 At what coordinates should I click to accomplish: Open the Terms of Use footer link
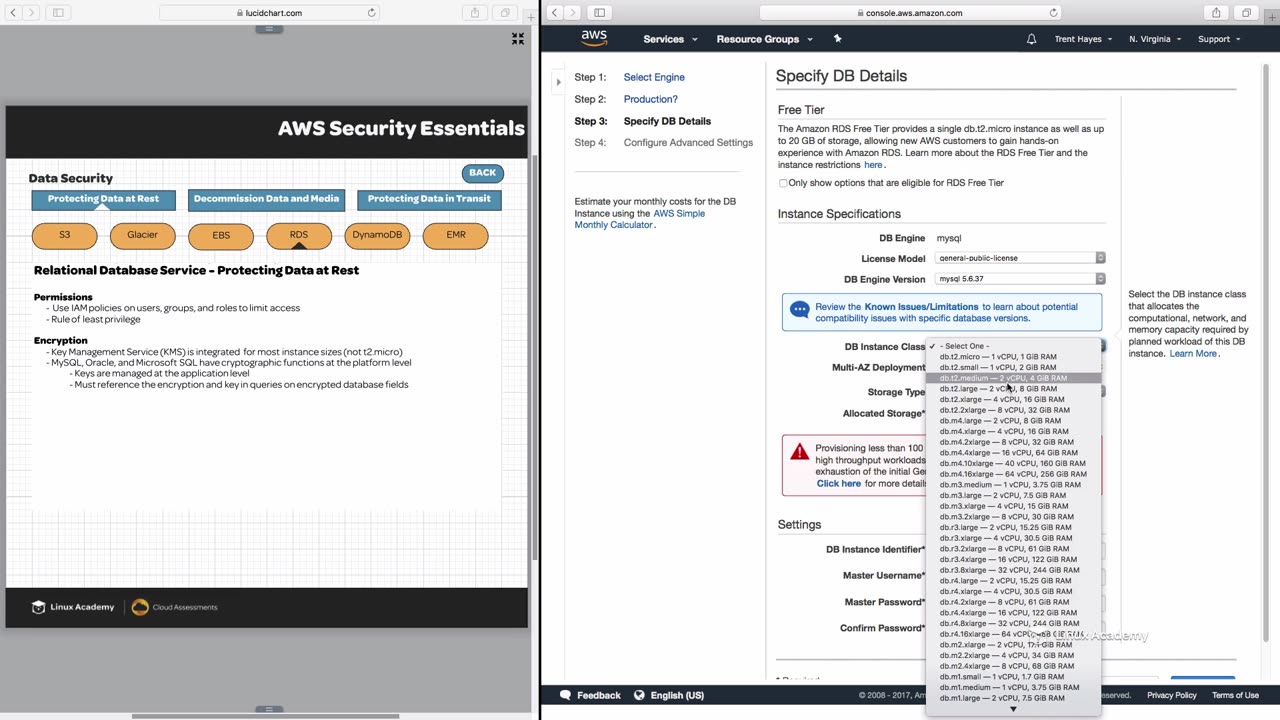[1235, 695]
